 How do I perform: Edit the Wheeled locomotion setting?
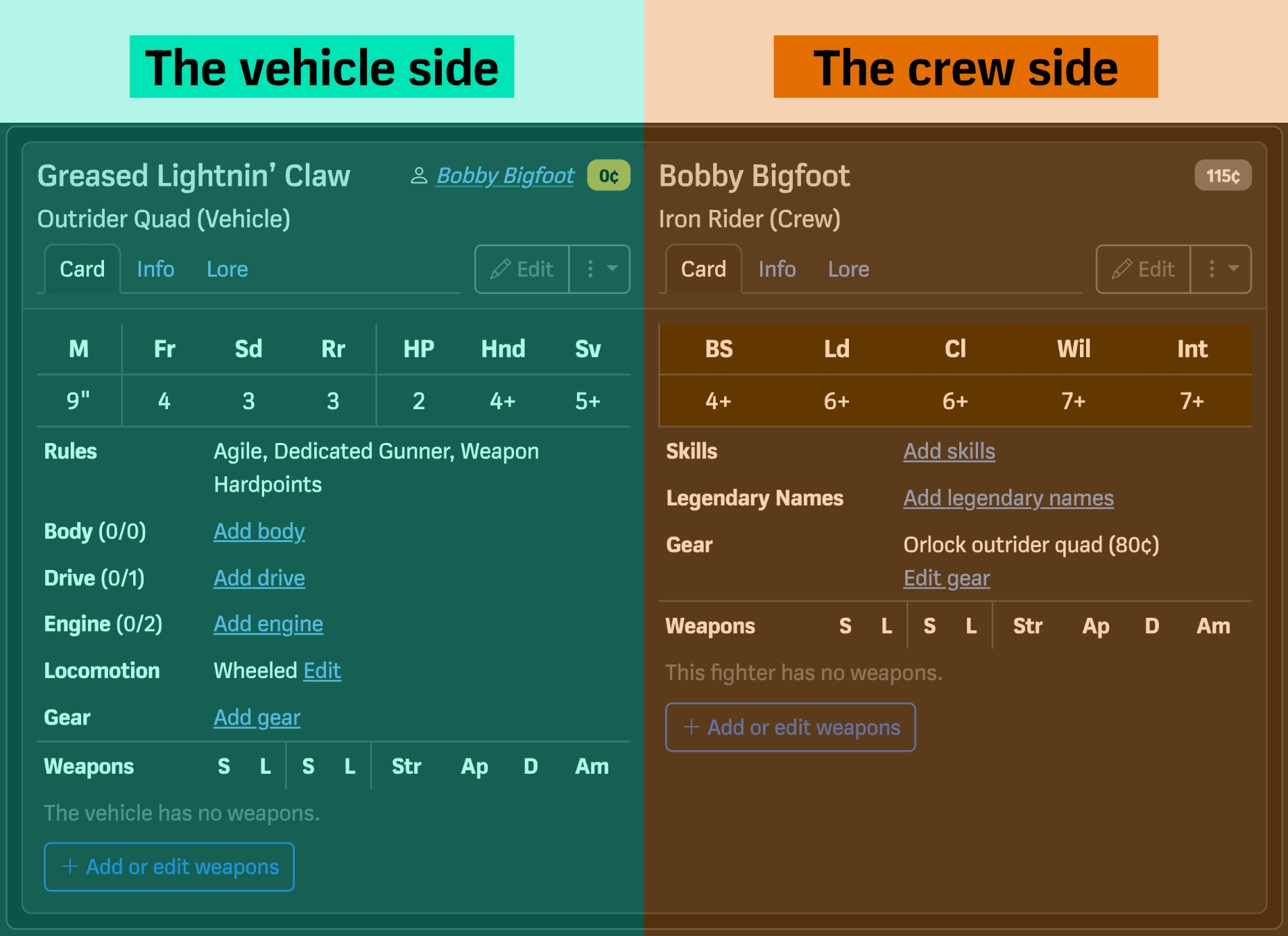pyautogui.click(x=322, y=670)
